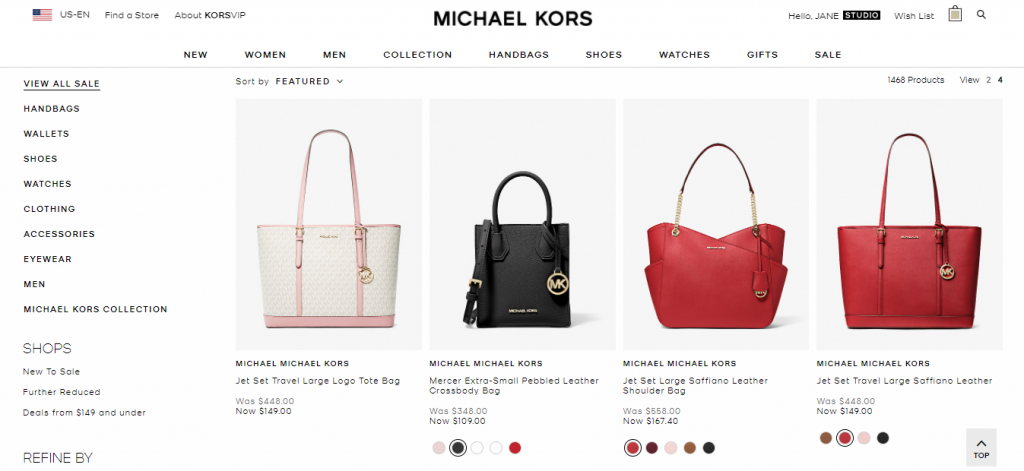Open the shopping bag icon

[955, 14]
